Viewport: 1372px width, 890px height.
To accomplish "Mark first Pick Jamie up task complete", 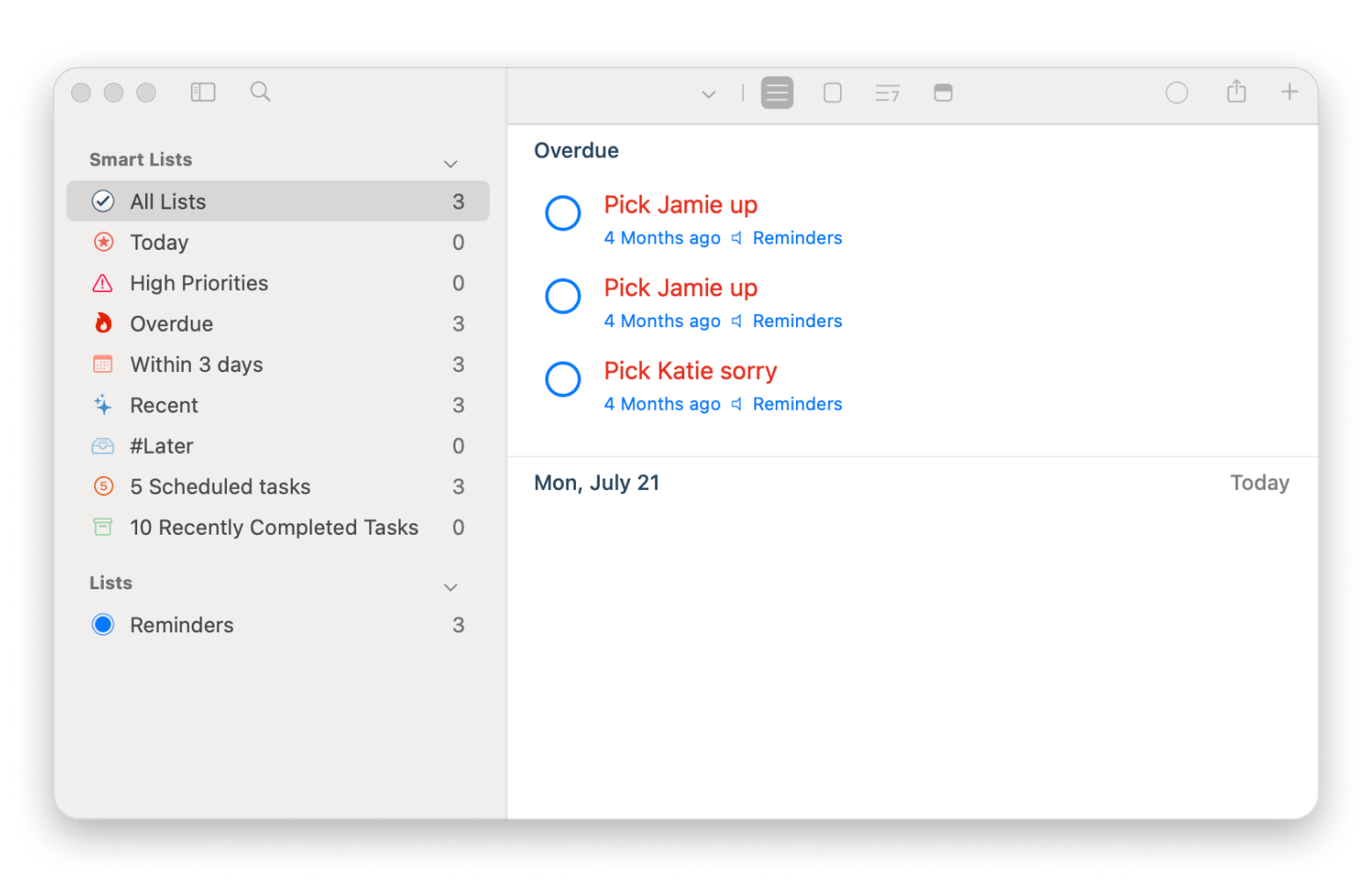I will 563,213.
